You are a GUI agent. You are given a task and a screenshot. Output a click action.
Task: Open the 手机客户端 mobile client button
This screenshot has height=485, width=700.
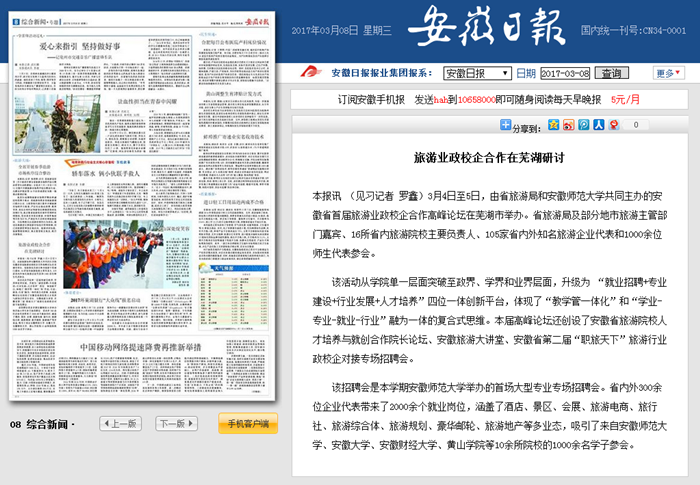tap(248, 423)
